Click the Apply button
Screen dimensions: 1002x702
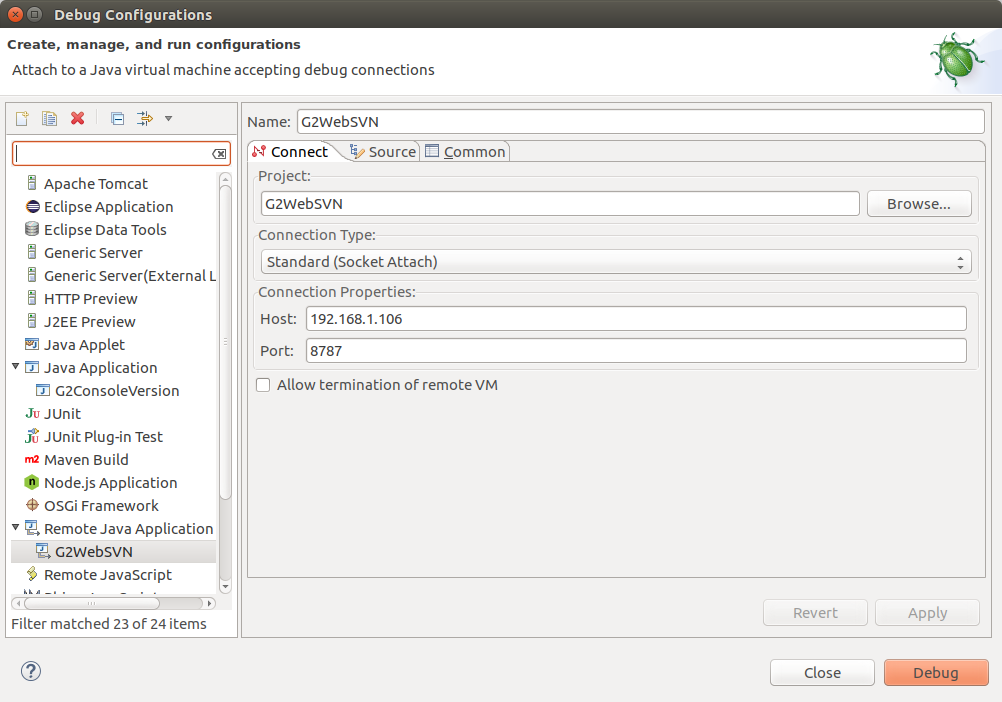(927, 613)
